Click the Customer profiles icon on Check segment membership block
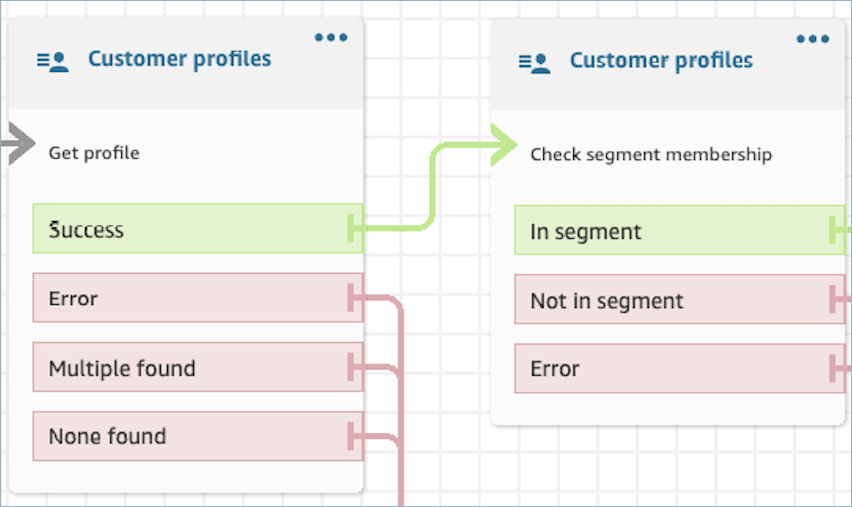Screen dimensions: 852x507 pos(534,62)
